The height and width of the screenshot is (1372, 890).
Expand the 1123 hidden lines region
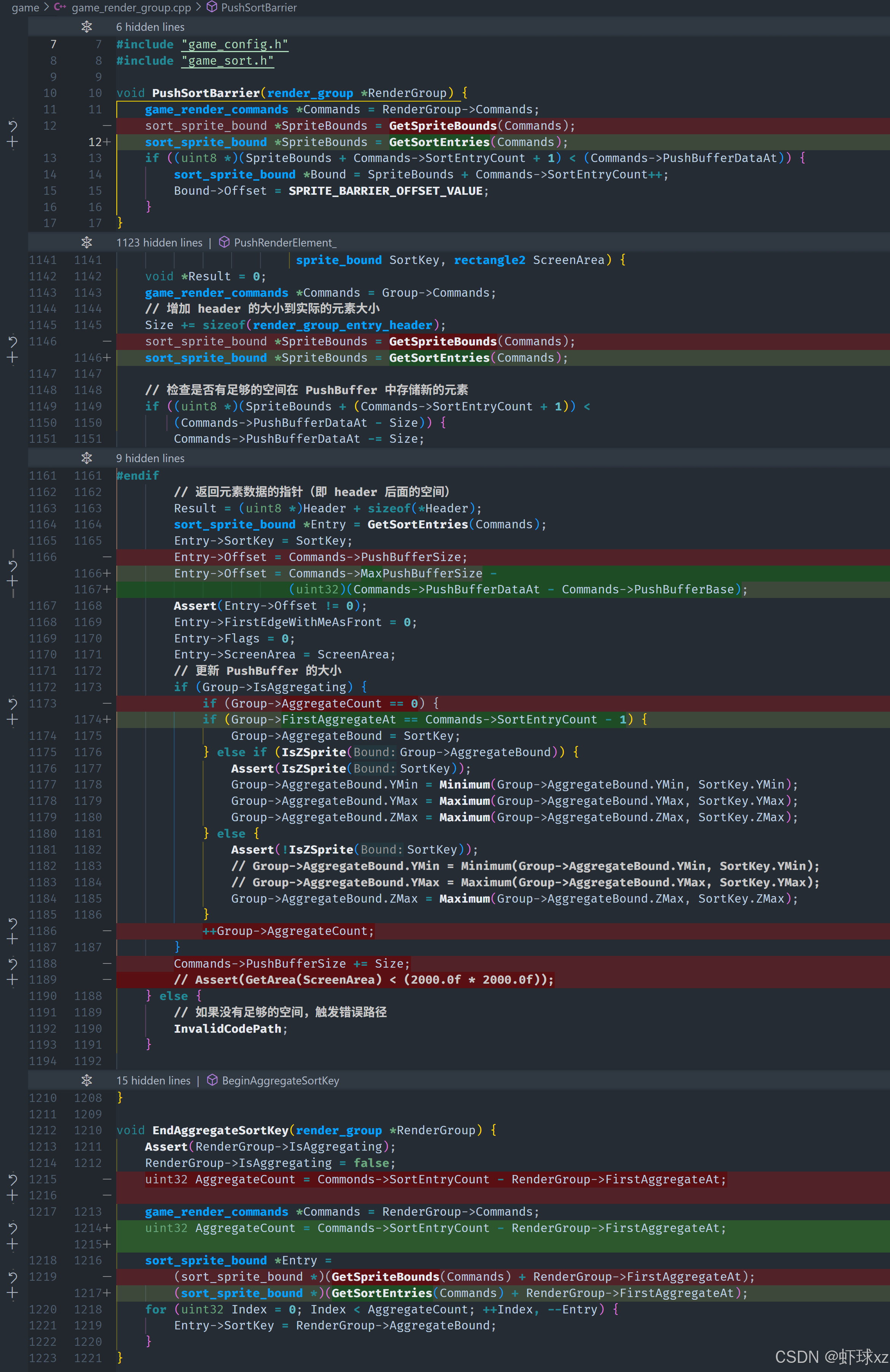[x=86, y=243]
